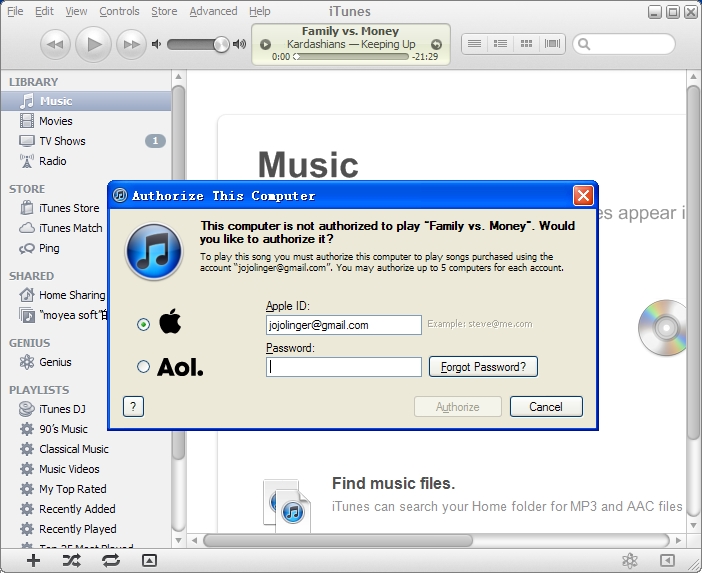702x573 pixels.
Task: Toggle shuffle in the bottom bar
Action: tap(71, 560)
